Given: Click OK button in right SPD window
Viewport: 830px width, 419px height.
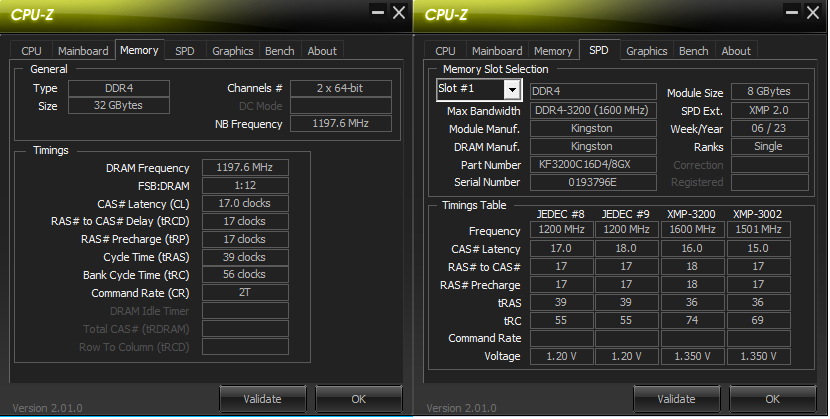Looking at the screenshot, I should pos(772,399).
